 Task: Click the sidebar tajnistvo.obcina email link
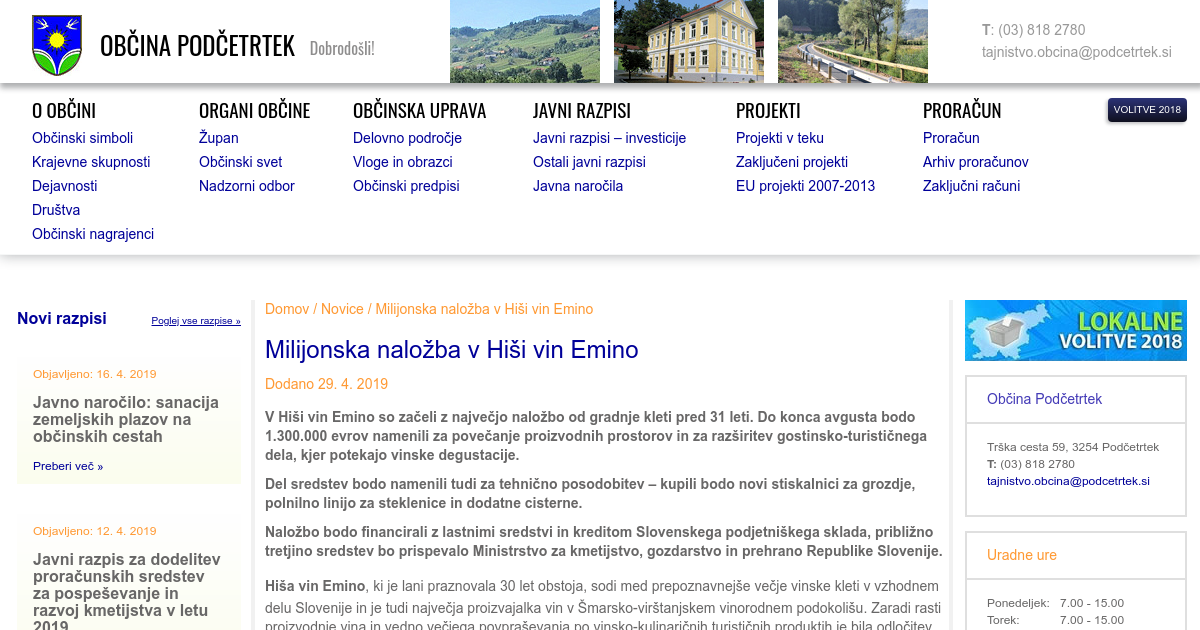[1068, 481]
